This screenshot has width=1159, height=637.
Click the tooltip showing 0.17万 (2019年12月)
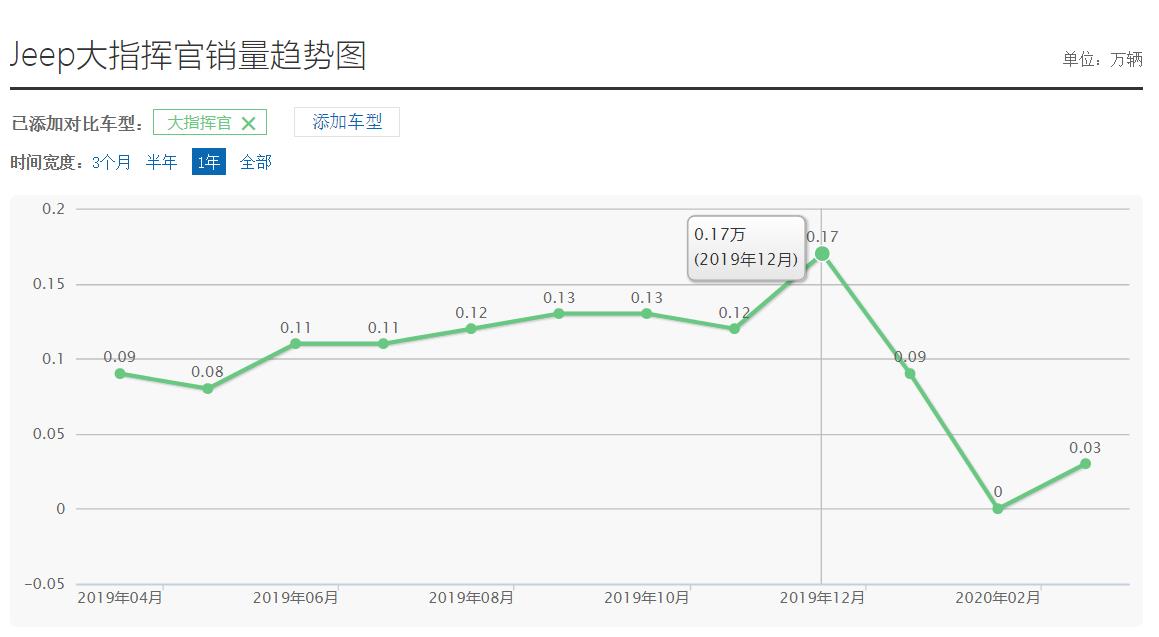[747, 249]
